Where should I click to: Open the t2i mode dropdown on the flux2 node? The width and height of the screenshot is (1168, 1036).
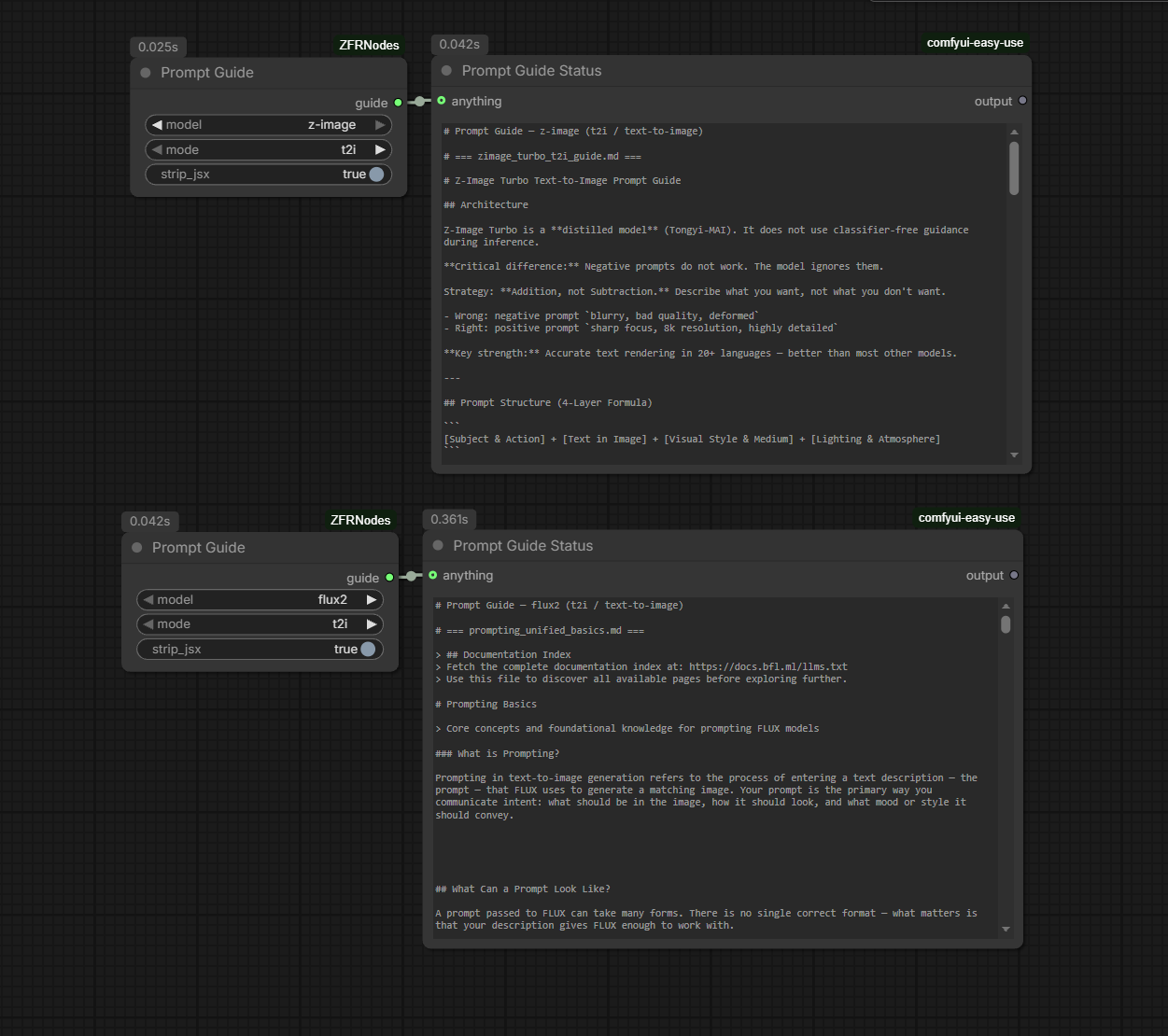pos(260,624)
